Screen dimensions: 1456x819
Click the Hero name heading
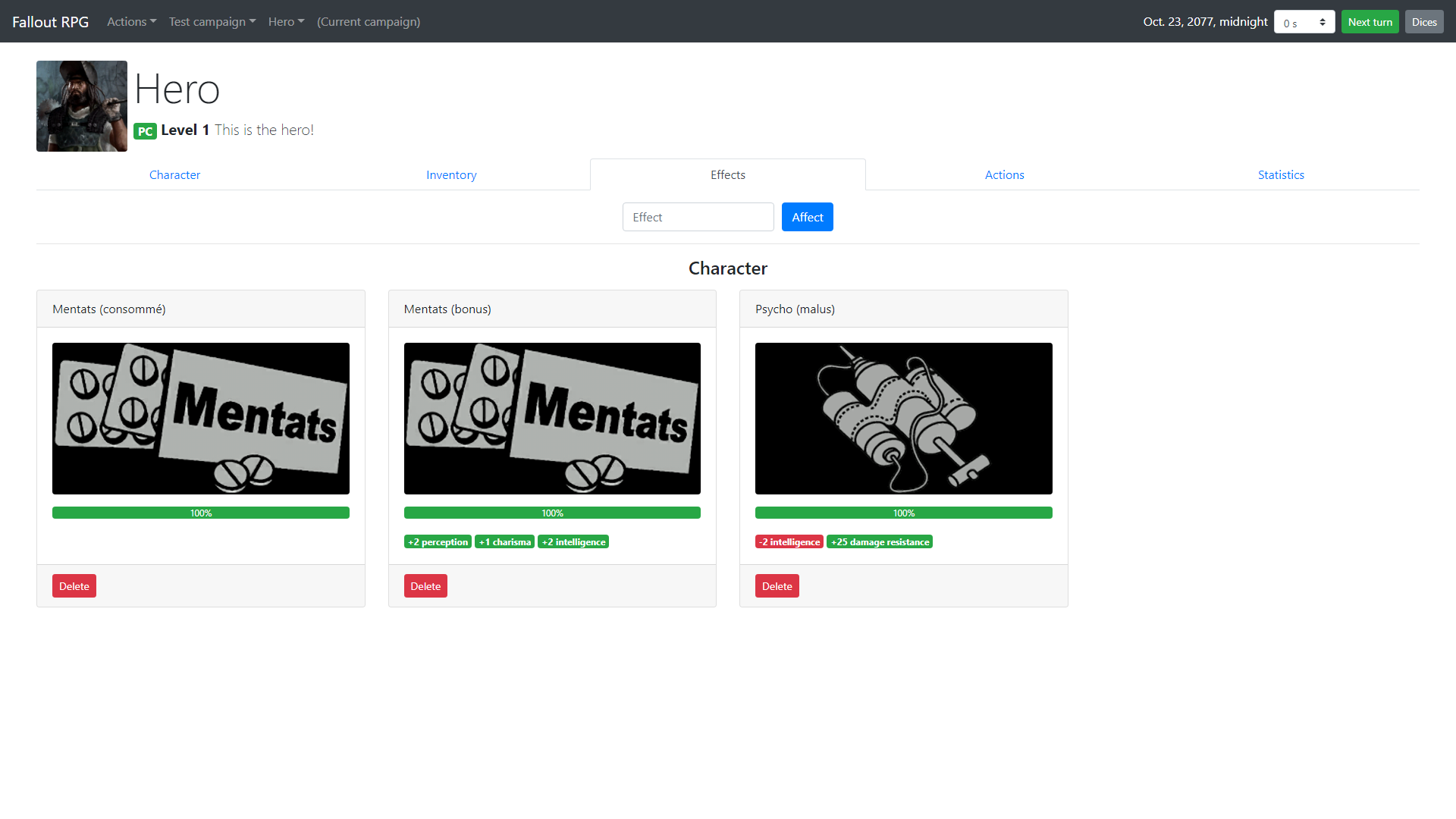[177, 89]
